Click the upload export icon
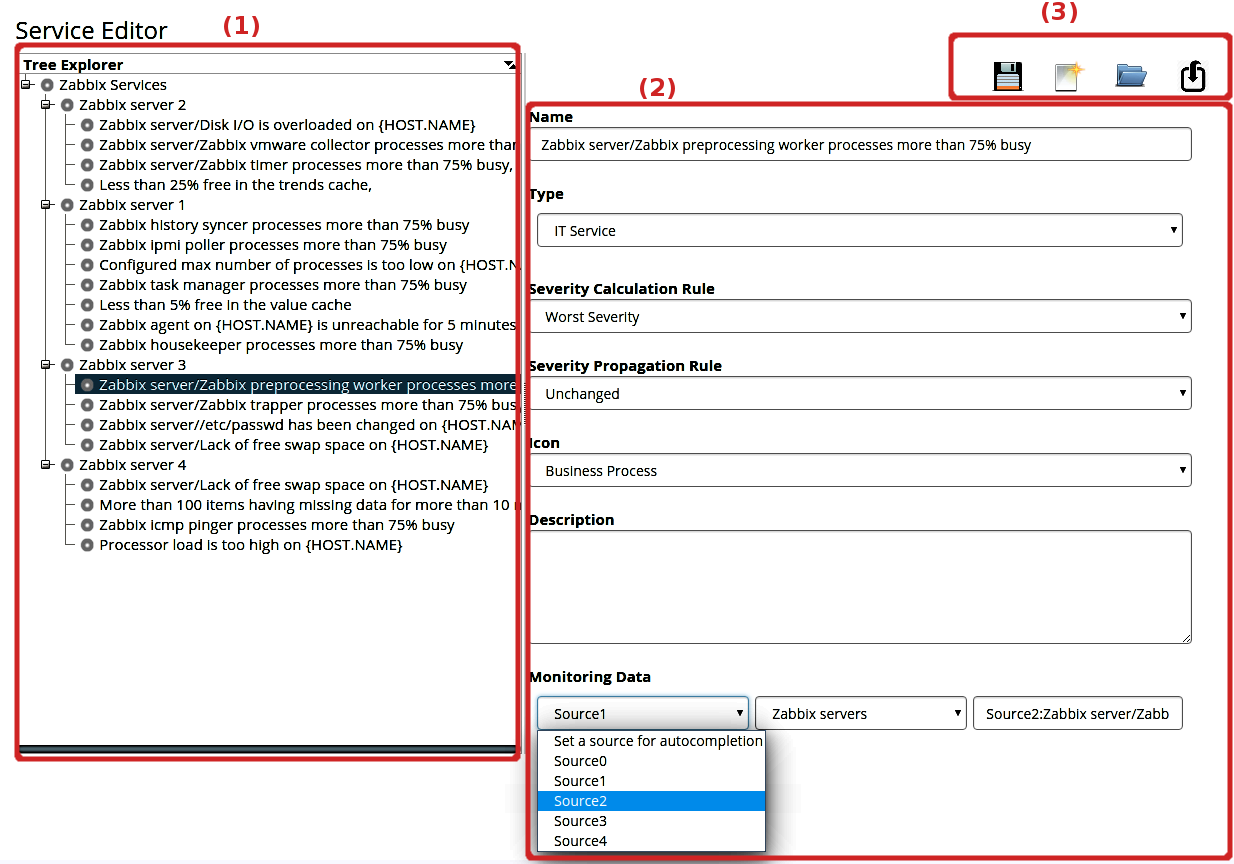This screenshot has height=864, width=1234. (1193, 76)
